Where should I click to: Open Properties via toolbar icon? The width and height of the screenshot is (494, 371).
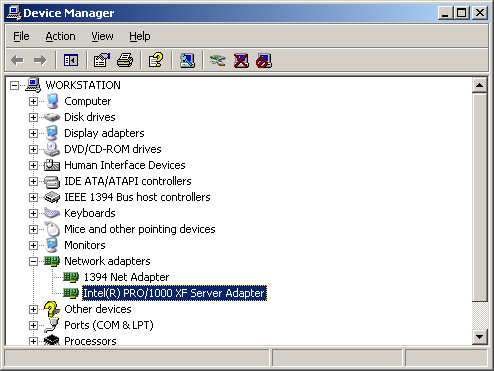pyautogui.click(x=101, y=60)
